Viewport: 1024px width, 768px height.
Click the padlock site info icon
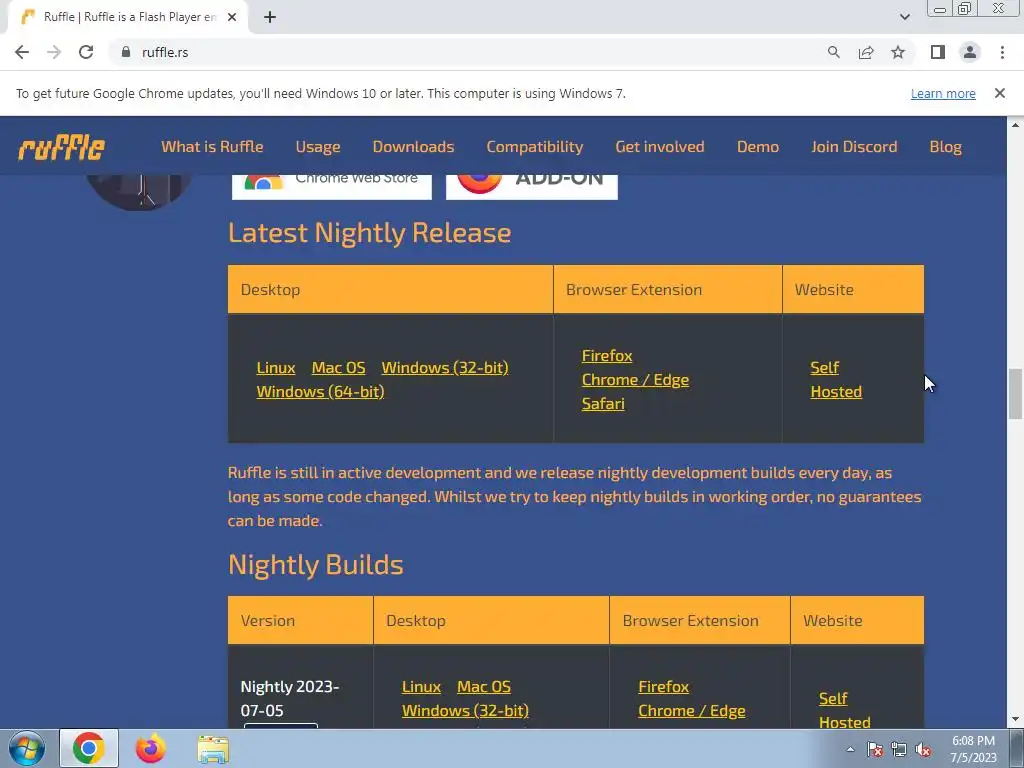click(126, 52)
